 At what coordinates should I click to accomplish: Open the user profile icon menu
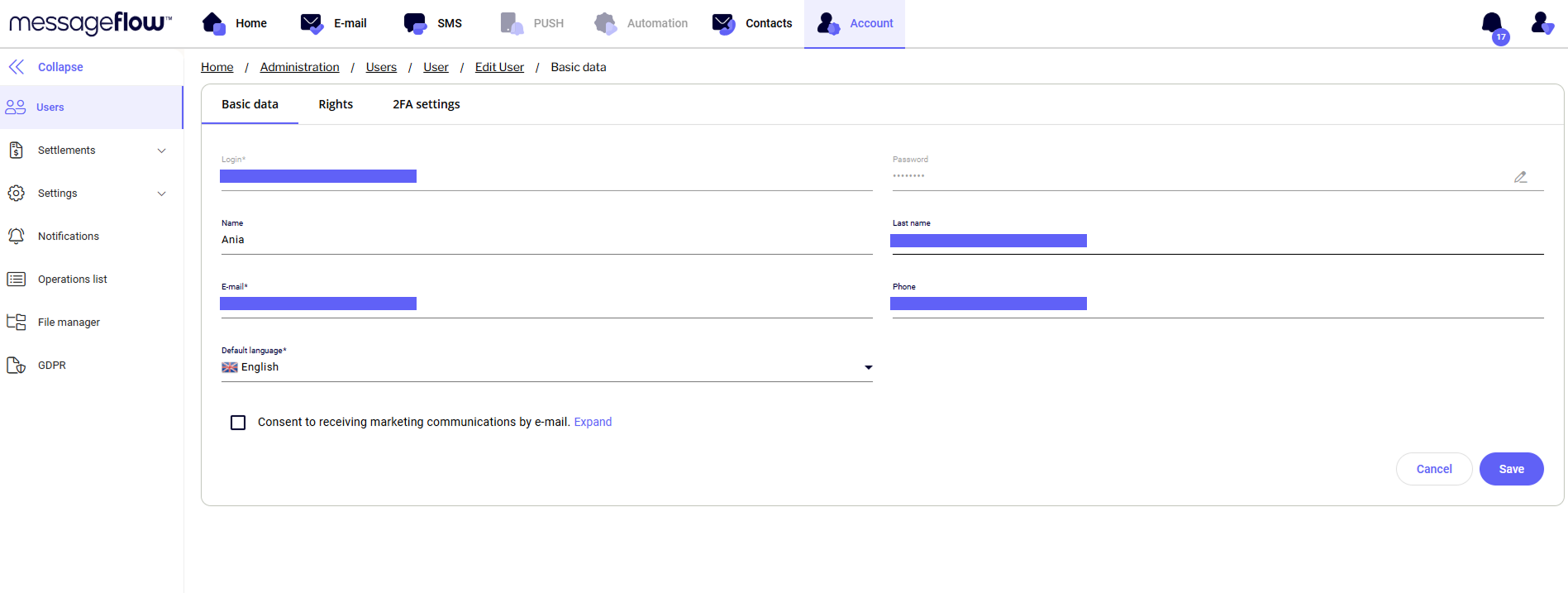click(1542, 23)
